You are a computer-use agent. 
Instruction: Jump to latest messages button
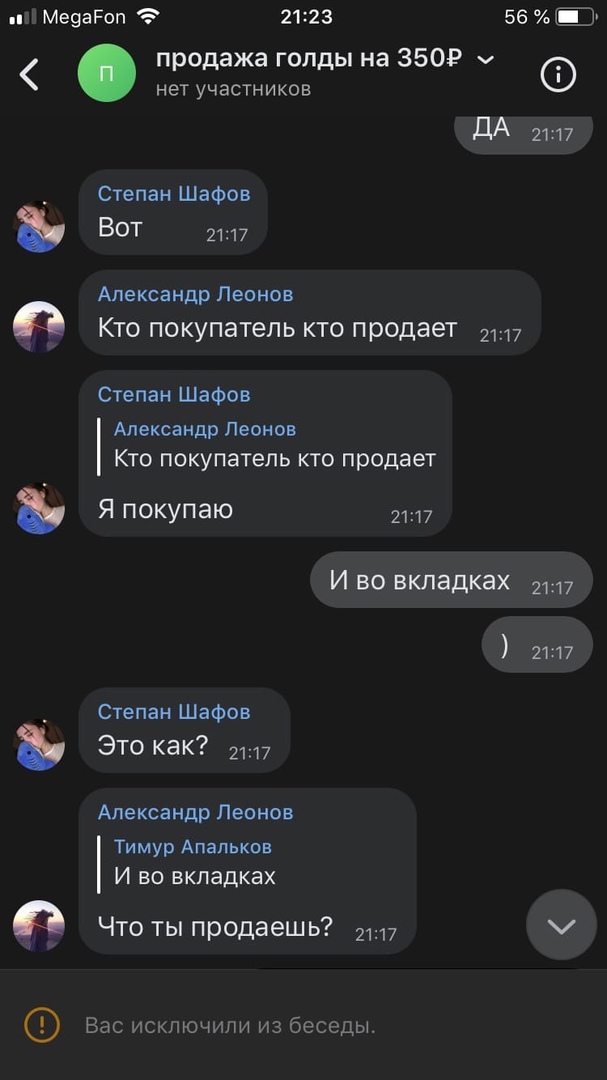point(562,924)
